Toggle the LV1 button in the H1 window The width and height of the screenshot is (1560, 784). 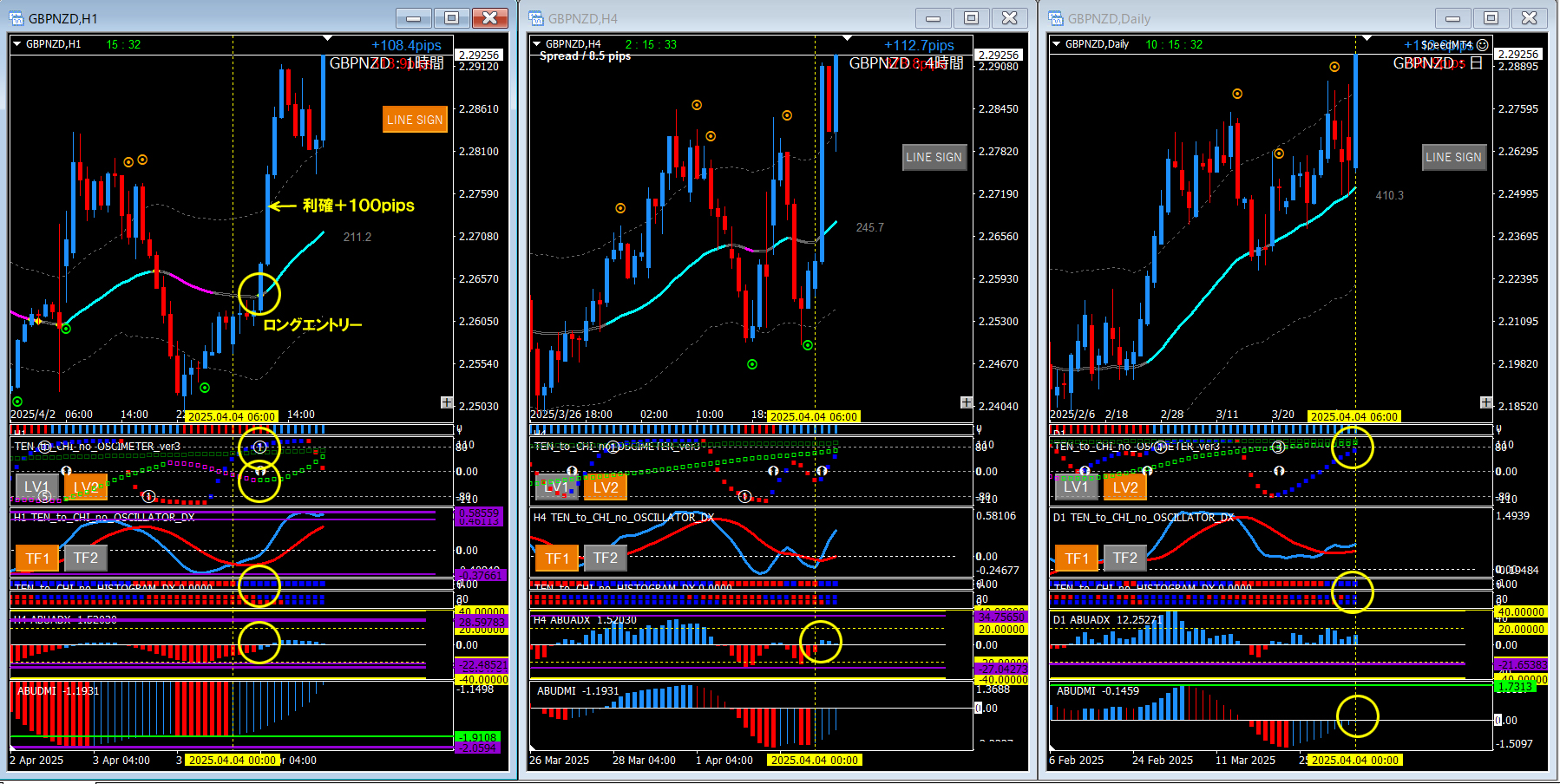[37, 487]
